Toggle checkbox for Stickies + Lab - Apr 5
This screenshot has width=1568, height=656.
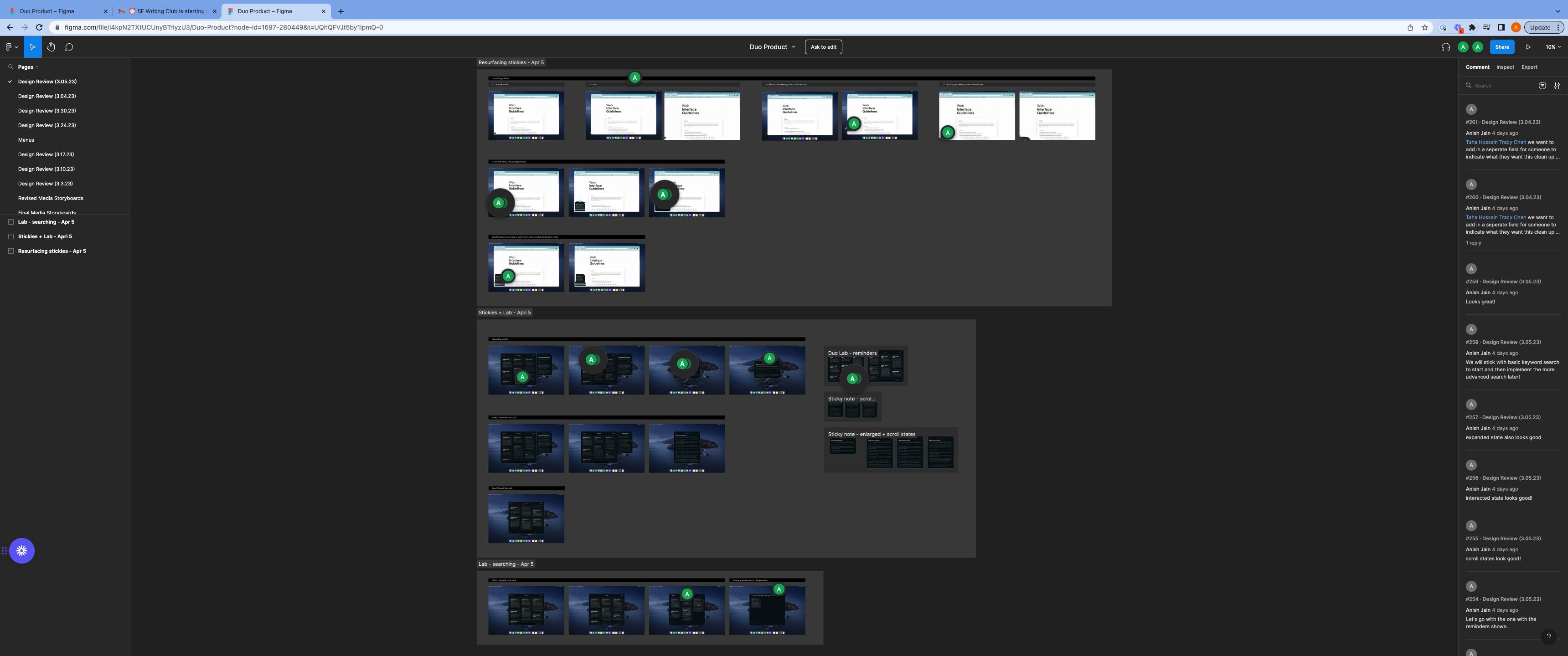coord(11,236)
